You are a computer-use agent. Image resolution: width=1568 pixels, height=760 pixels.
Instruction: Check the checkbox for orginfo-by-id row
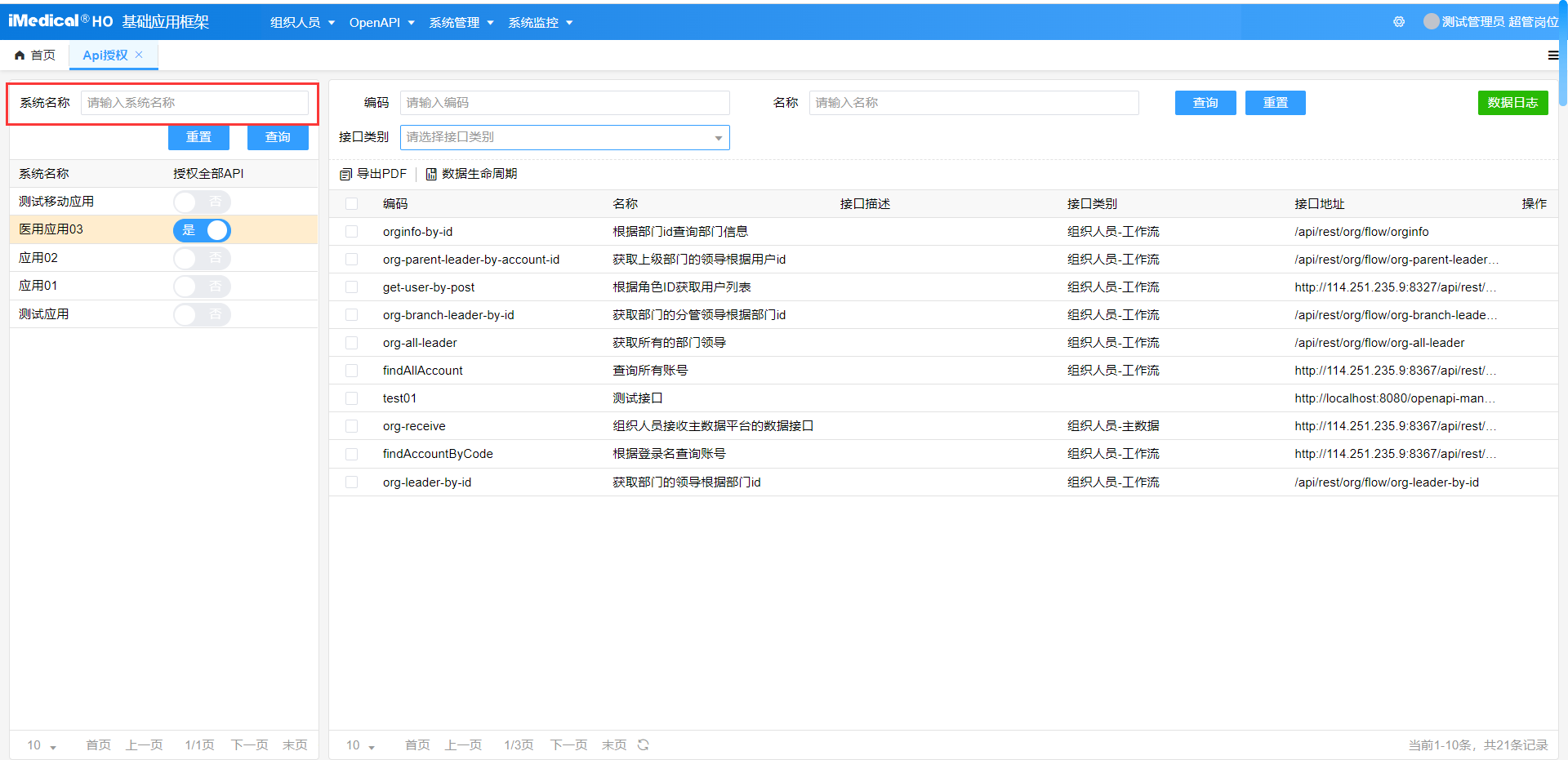click(351, 231)
